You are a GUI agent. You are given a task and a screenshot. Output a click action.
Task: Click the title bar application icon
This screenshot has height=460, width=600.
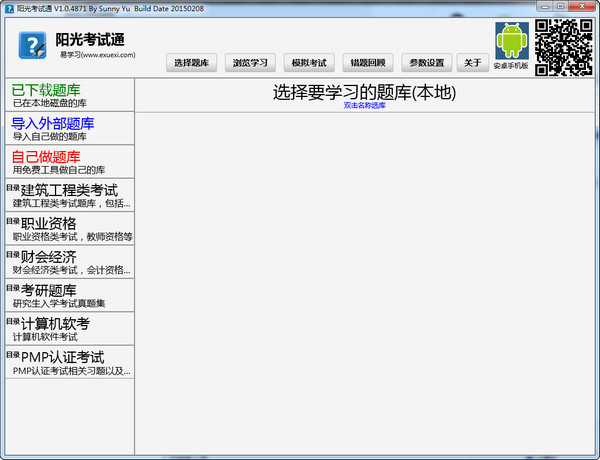click(8, 7)
